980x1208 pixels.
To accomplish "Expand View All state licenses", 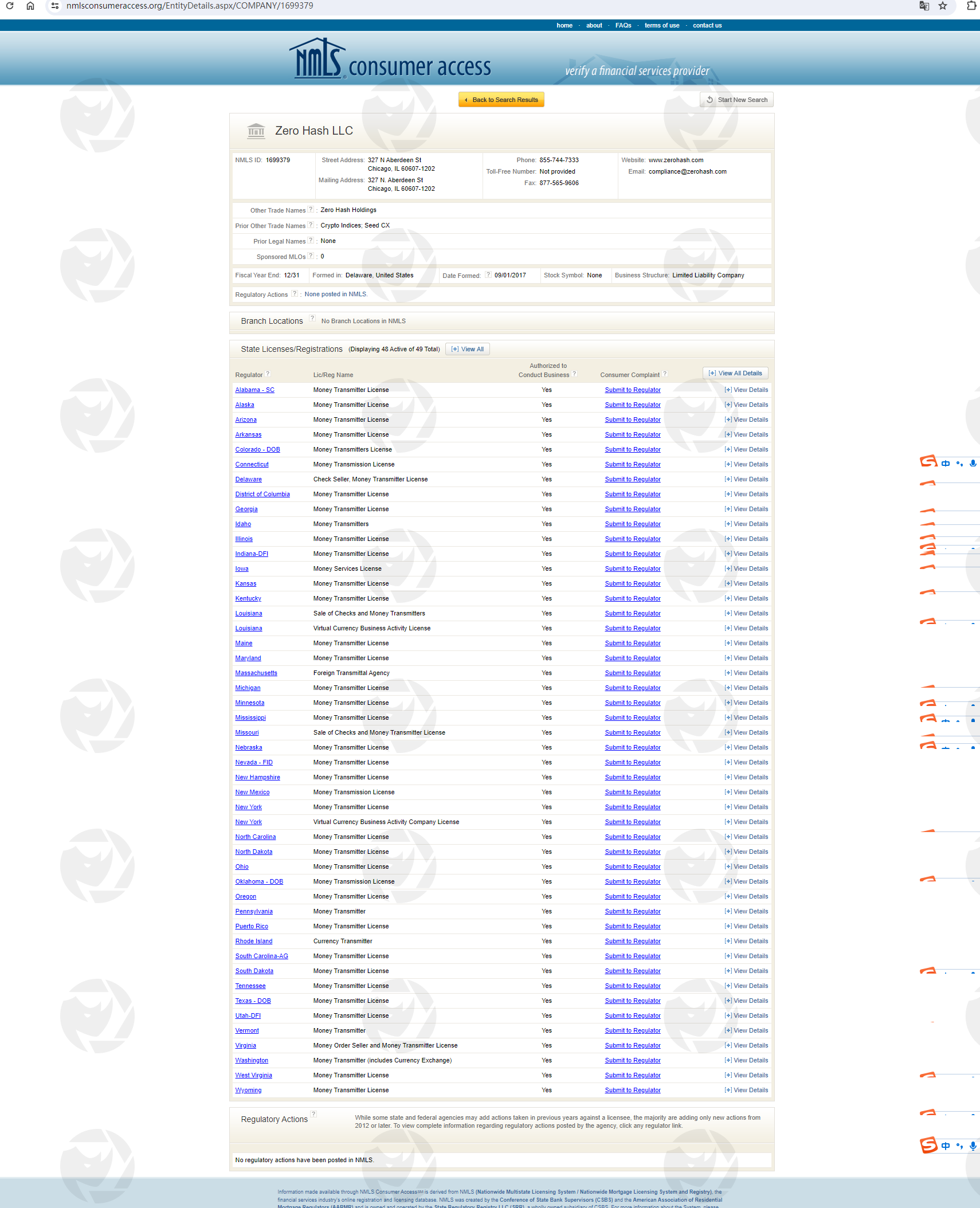I will tap(468, 350).
